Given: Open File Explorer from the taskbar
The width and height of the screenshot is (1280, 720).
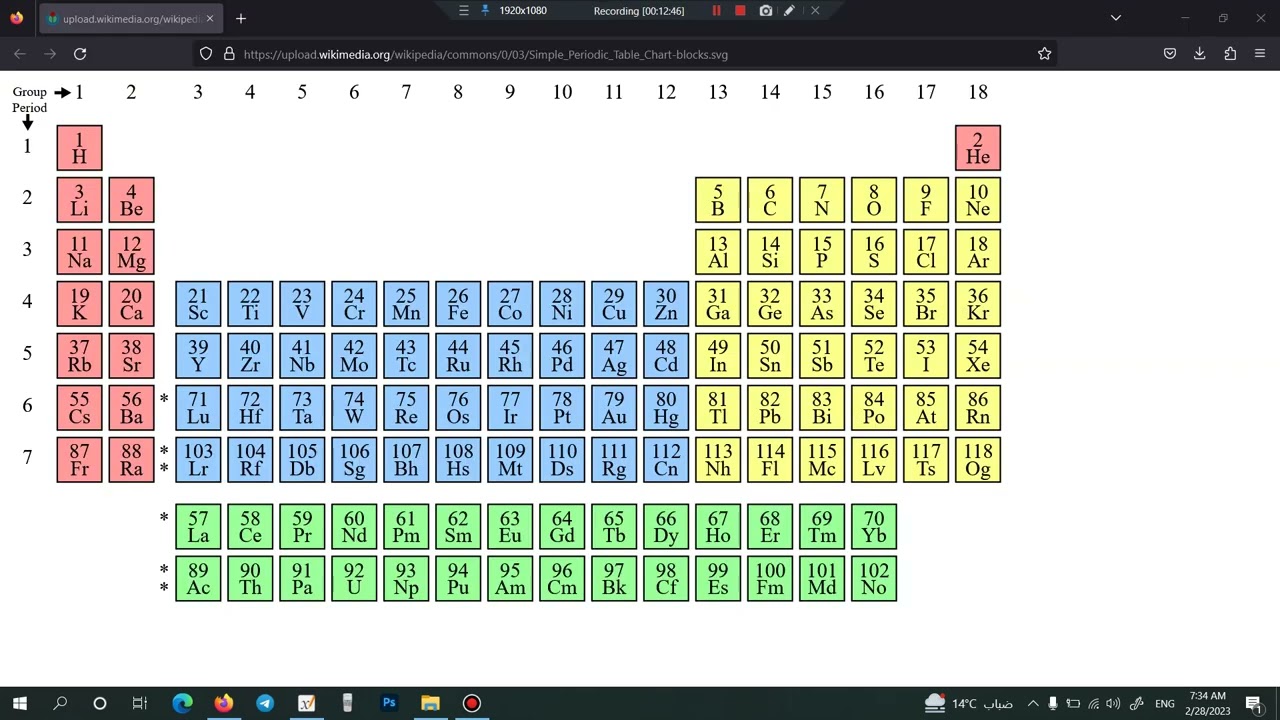Looking at the screenshot, I should pos(430,703).
